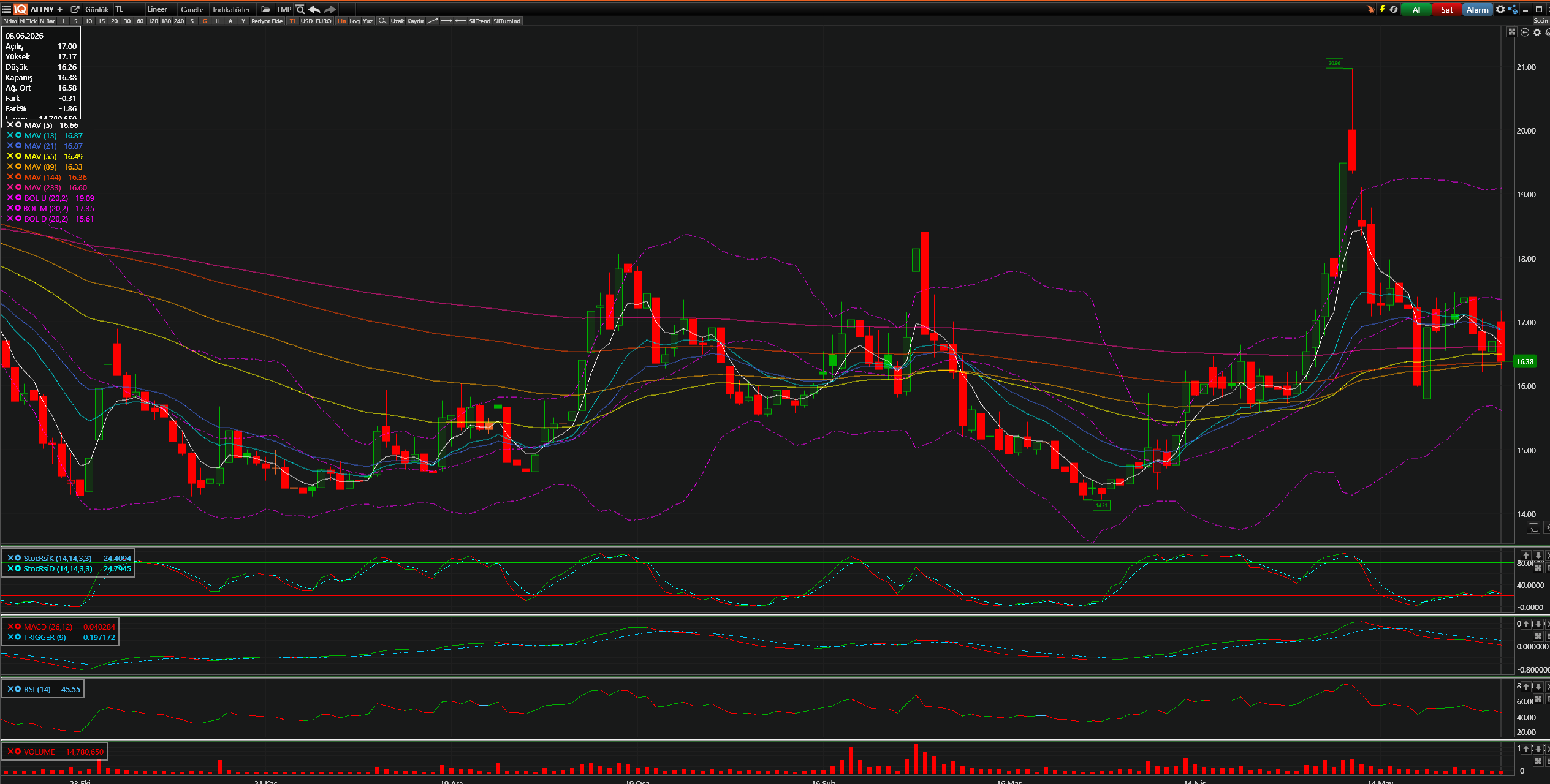
Task: Click the blue share icon
Action: pos(1513,9)
